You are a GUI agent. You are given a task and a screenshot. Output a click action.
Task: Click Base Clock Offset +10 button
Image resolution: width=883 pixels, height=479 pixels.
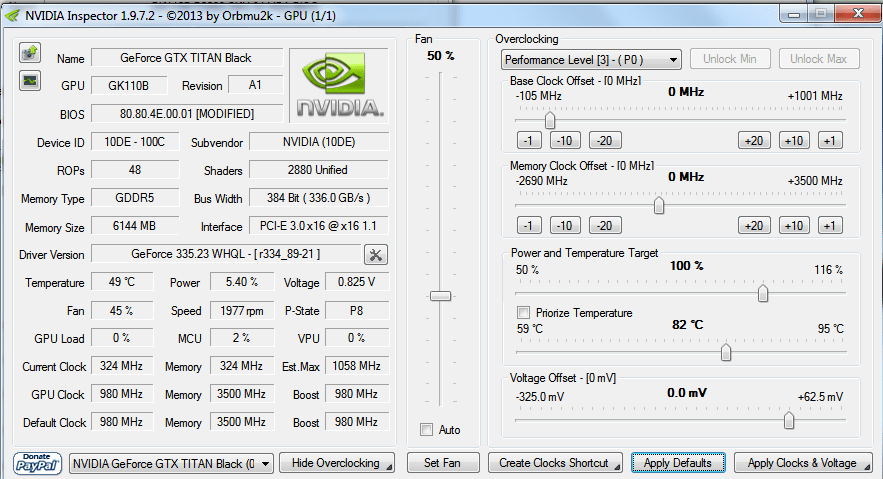(795, 141)
